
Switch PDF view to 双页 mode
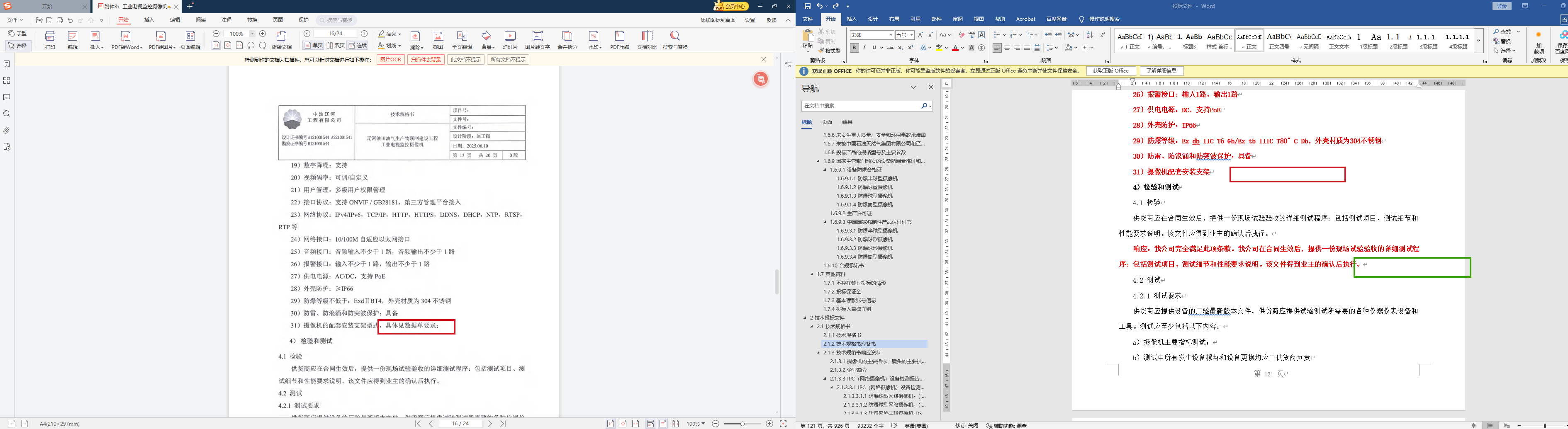(x=336, y=46)
